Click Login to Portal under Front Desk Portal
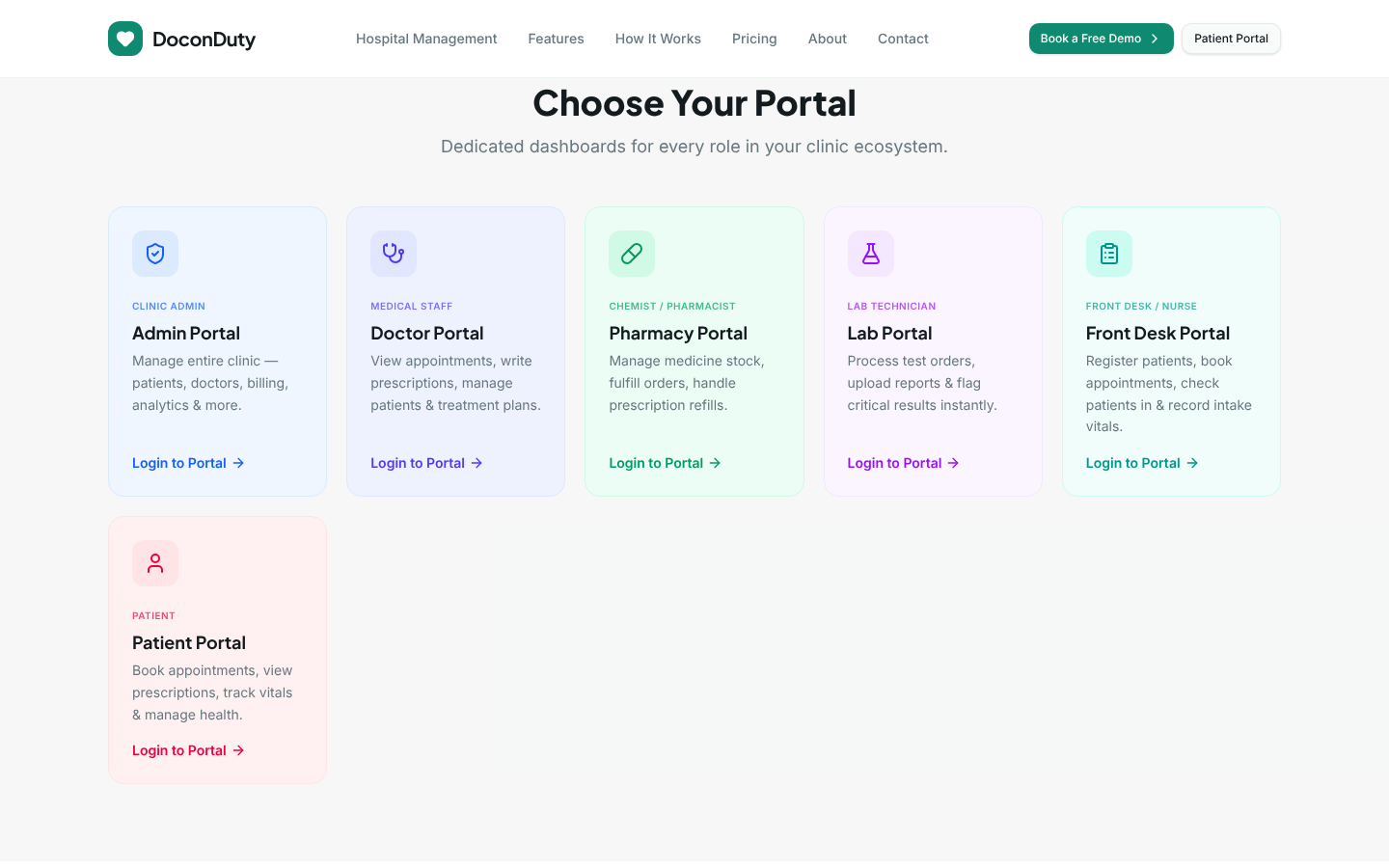Image resolution: width=1389 pixels, height=868 pixels. click(1142, 463)
